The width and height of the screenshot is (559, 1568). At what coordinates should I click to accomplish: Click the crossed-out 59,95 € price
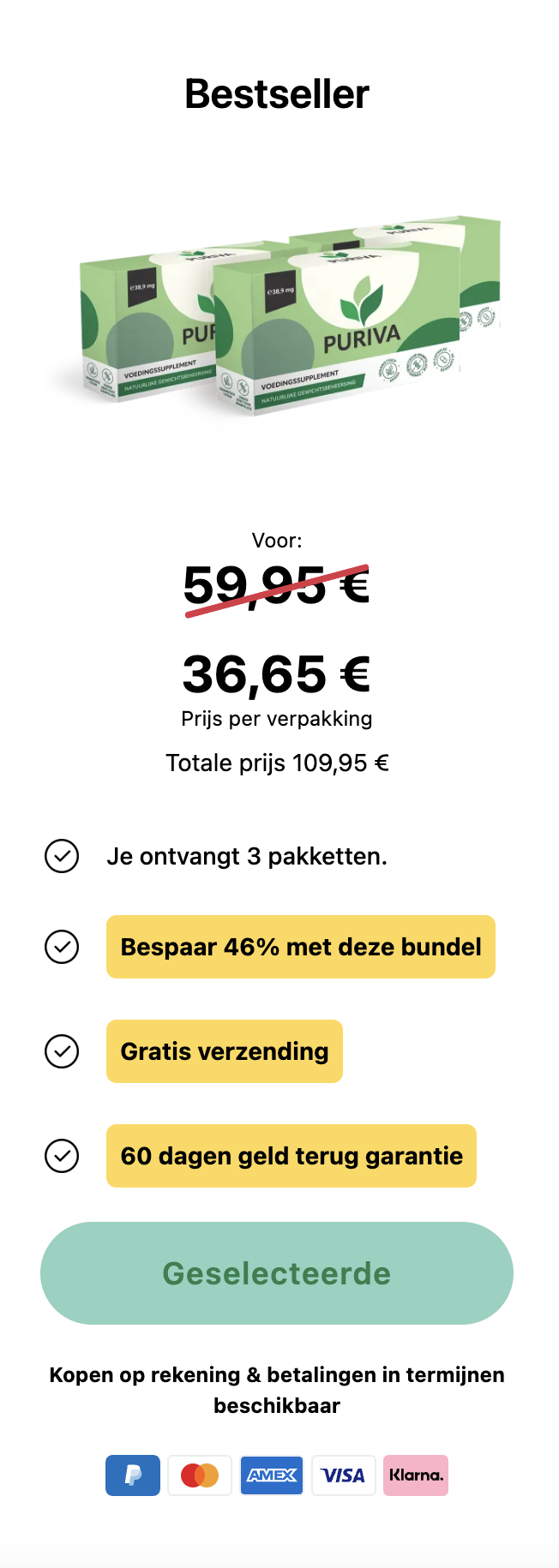pyautogui.click(x=277, y=587)
